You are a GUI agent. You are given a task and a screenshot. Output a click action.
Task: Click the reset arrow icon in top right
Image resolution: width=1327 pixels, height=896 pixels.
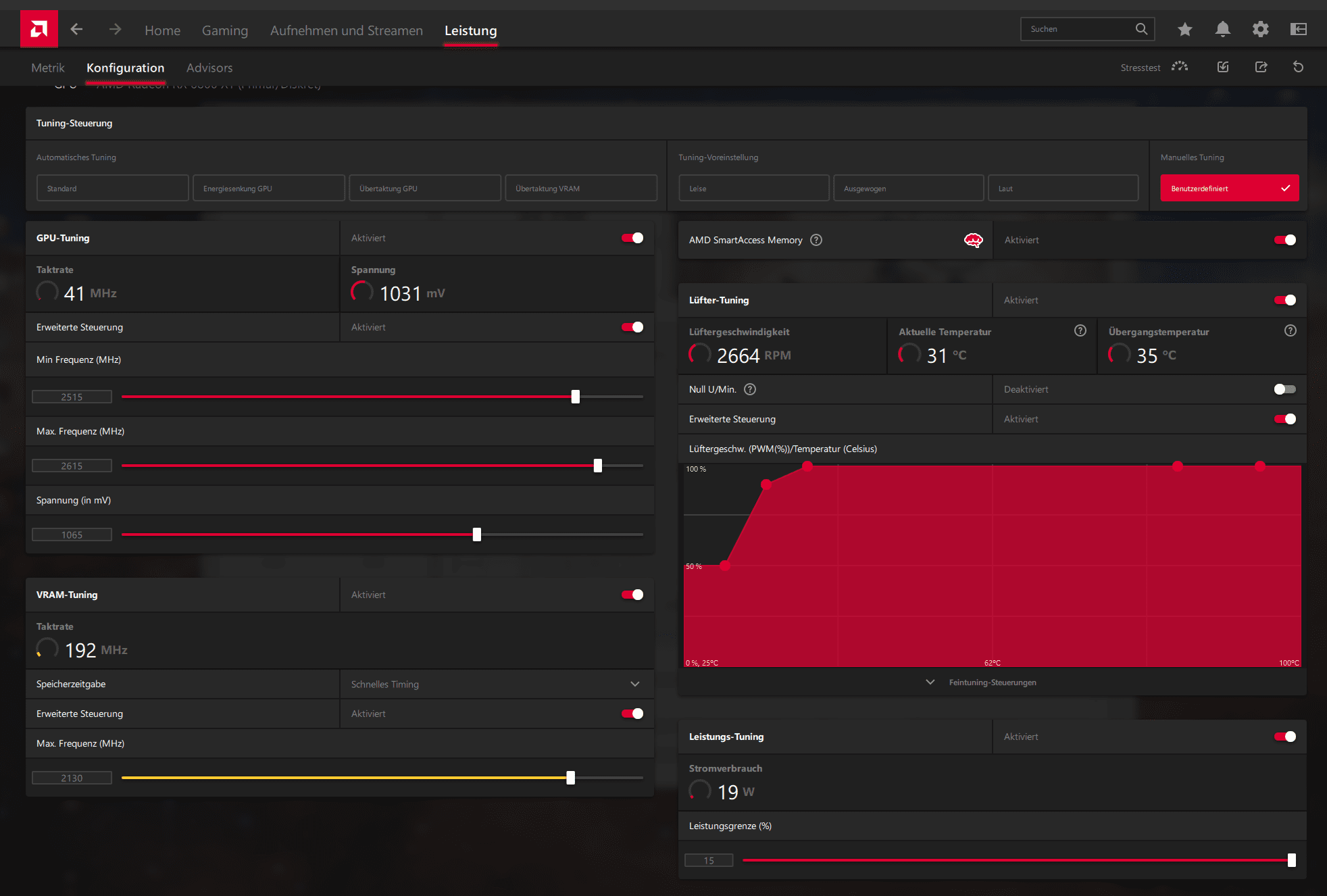click(x=1298, y=67)
